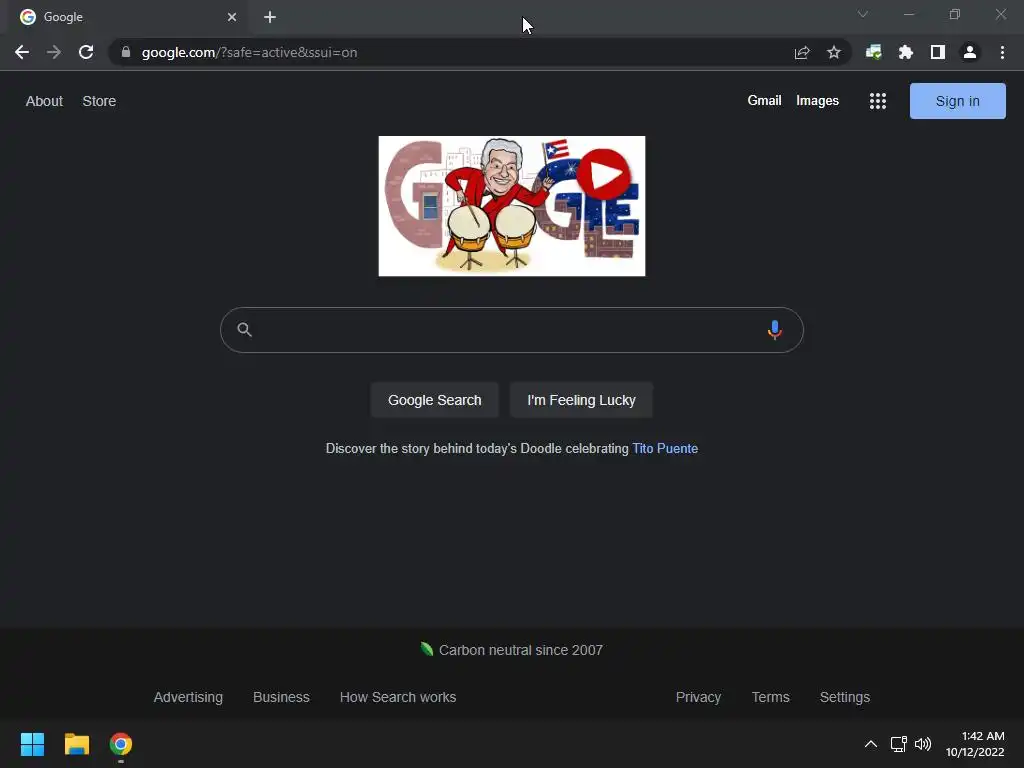Open Chrome's three-dot menu
The height and width of the screenshot is (768, 1024).
pyautogui.click(x=1002, y=52)
